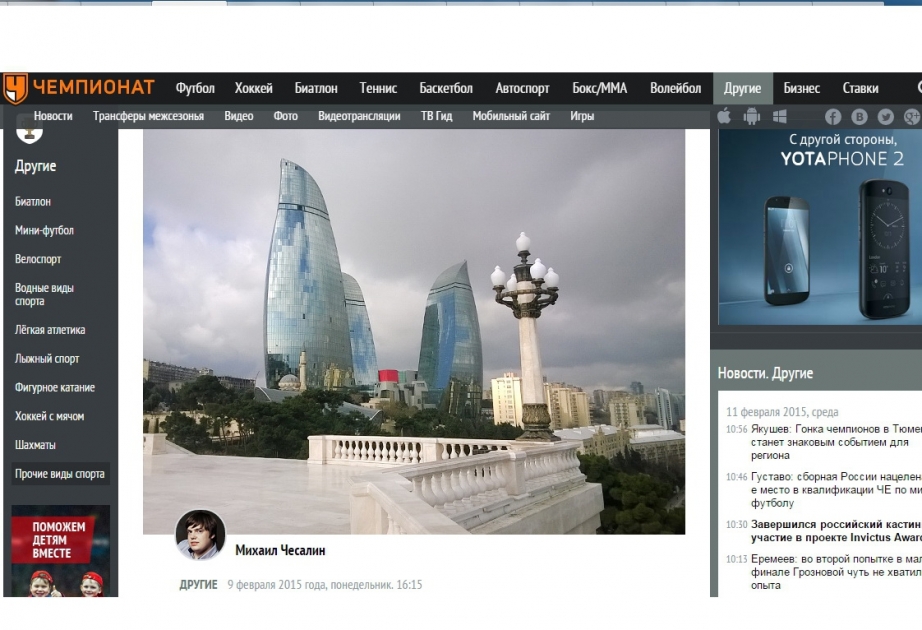Open author name Михаил Чесалин
922x630 pixels.
(x=280, y=551)
